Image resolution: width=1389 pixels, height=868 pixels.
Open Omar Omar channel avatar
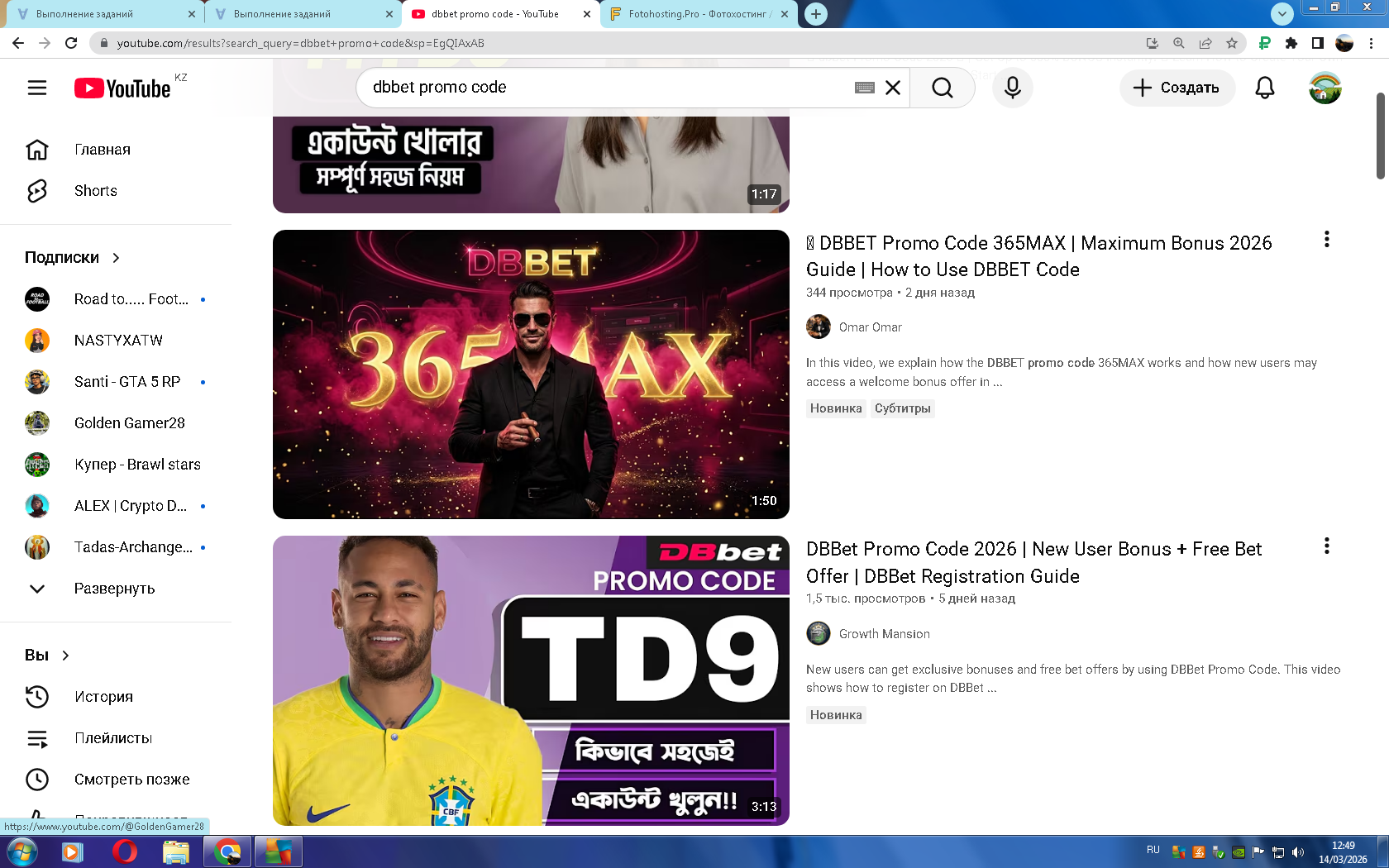click(x=819, y=327)
